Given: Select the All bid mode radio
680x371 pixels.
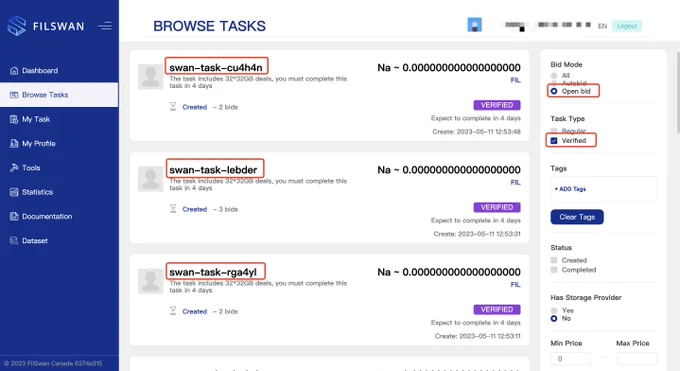Looking at the screenshot, I should (x=554, y=76).
